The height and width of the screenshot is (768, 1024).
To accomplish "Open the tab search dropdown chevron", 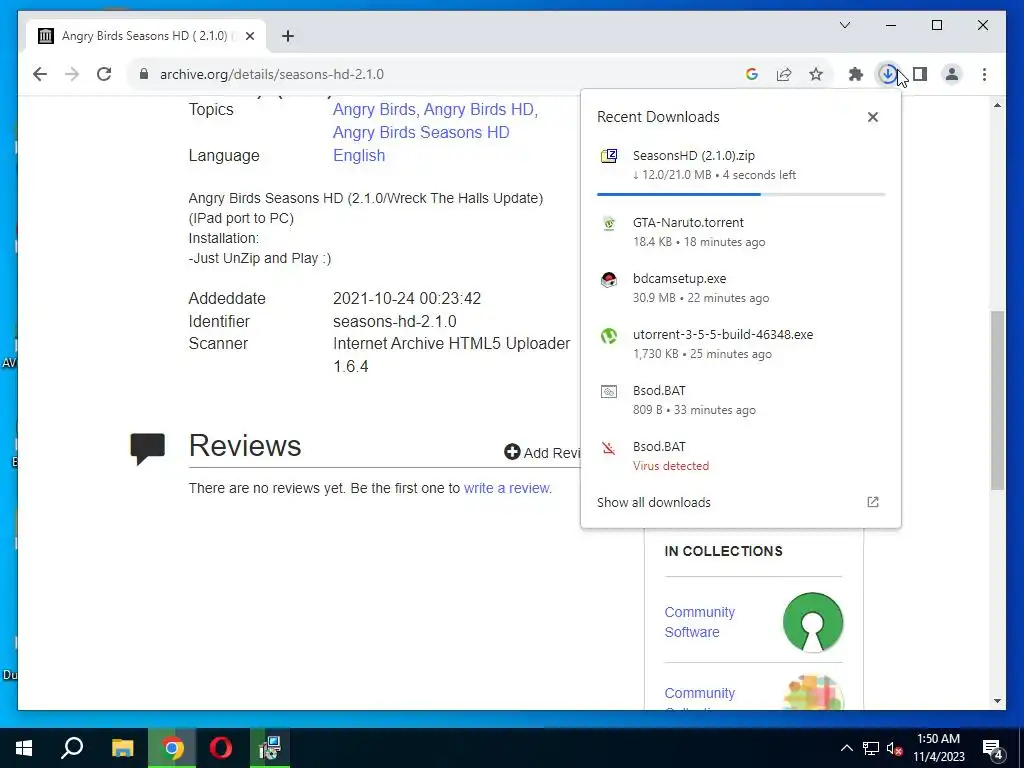I will click(844, 25).
